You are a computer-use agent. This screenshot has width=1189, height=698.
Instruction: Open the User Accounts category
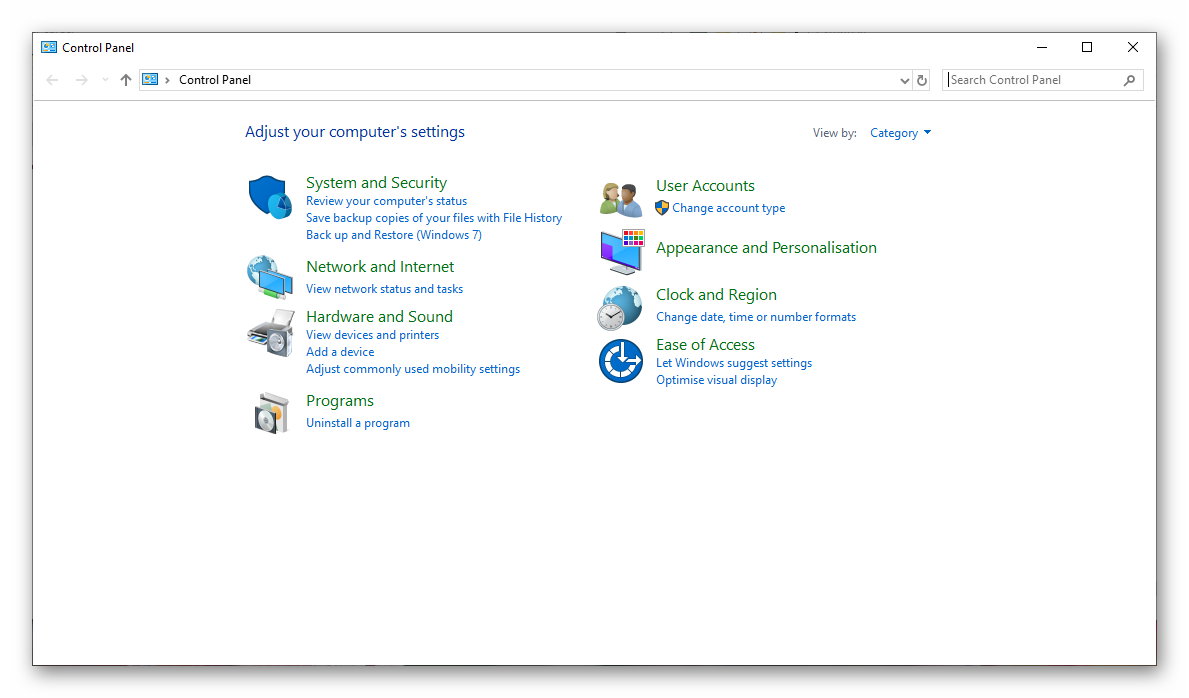tap(705, 186)
